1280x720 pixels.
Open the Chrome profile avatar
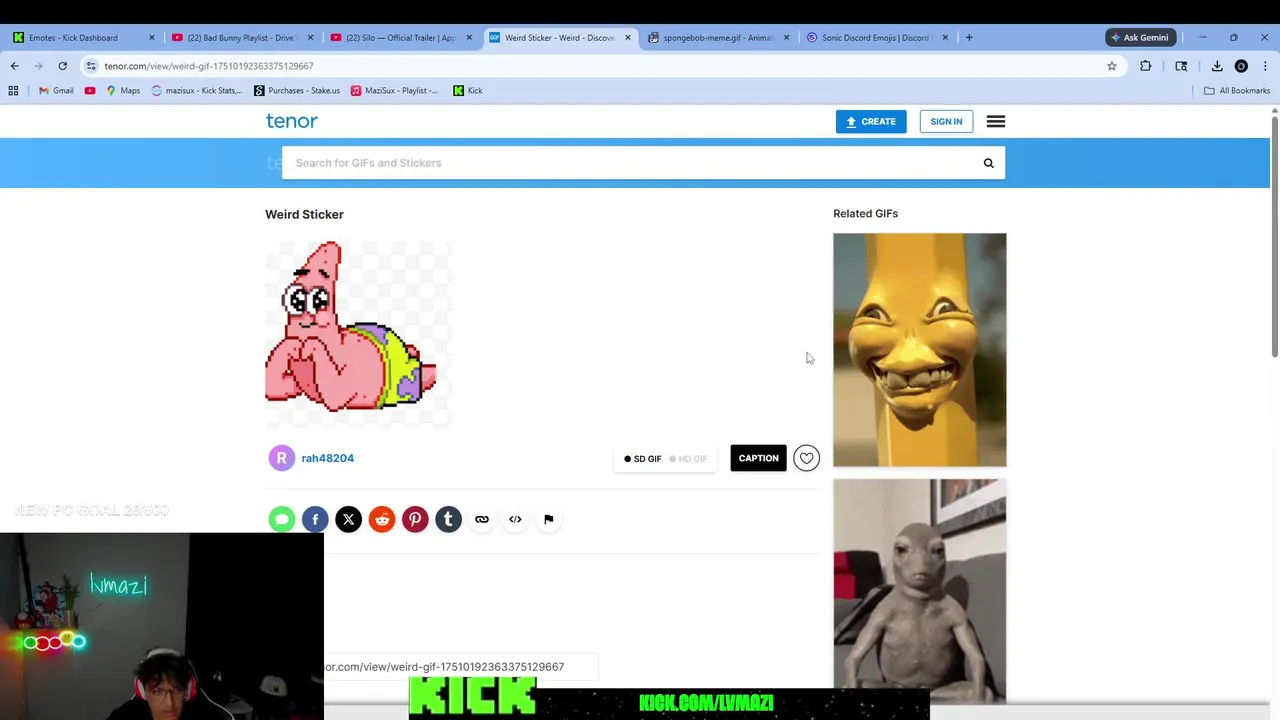pos(1241,66)
